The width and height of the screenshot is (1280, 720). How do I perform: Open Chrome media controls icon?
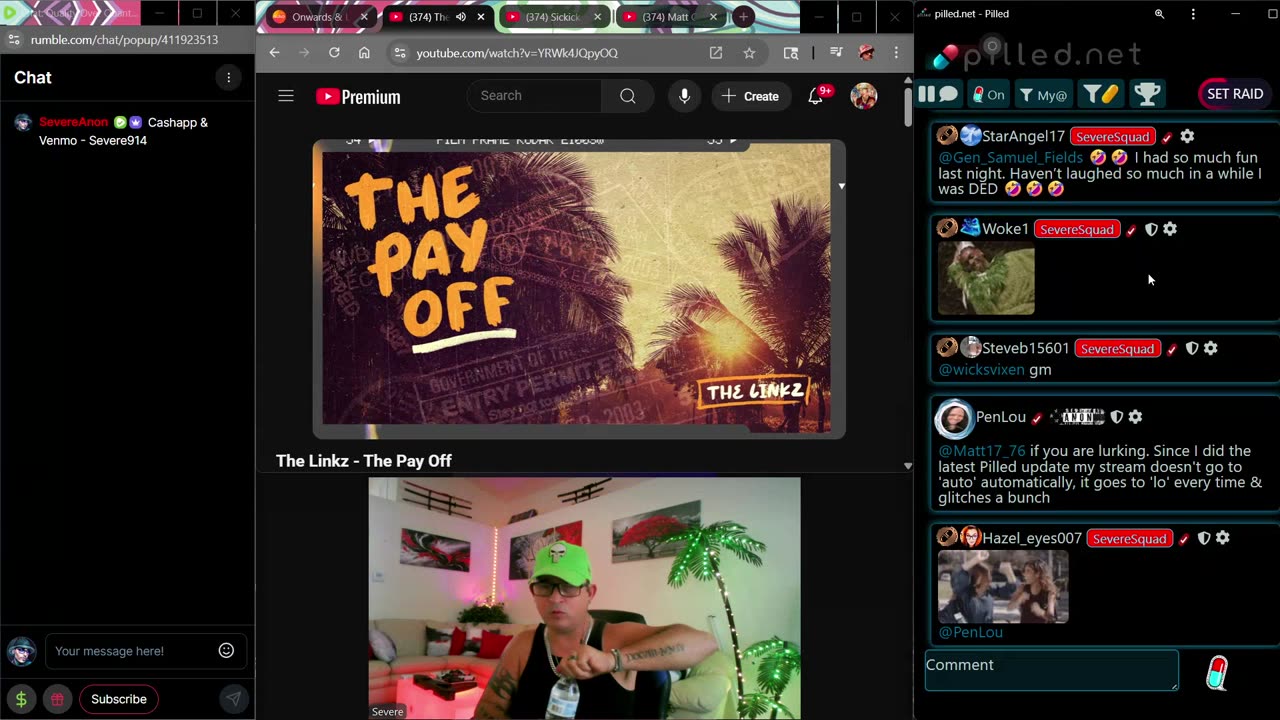[836, 53]
